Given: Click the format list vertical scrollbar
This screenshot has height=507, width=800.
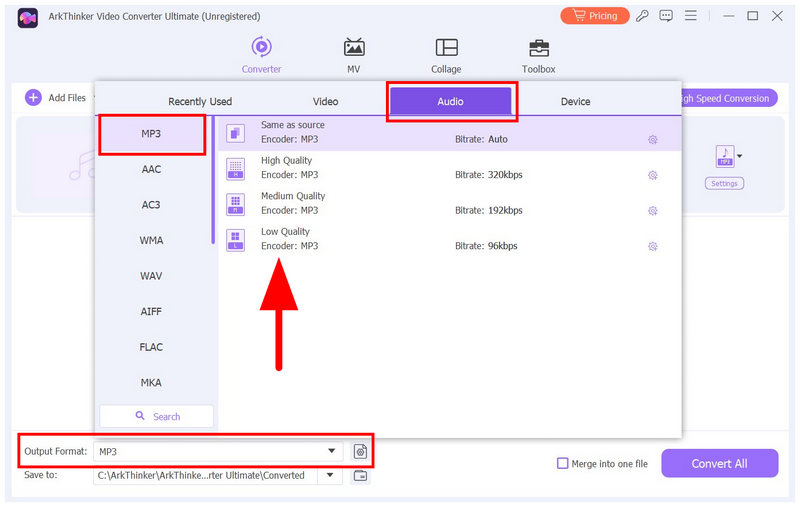Looking at the screenshot, I should 213,181.
